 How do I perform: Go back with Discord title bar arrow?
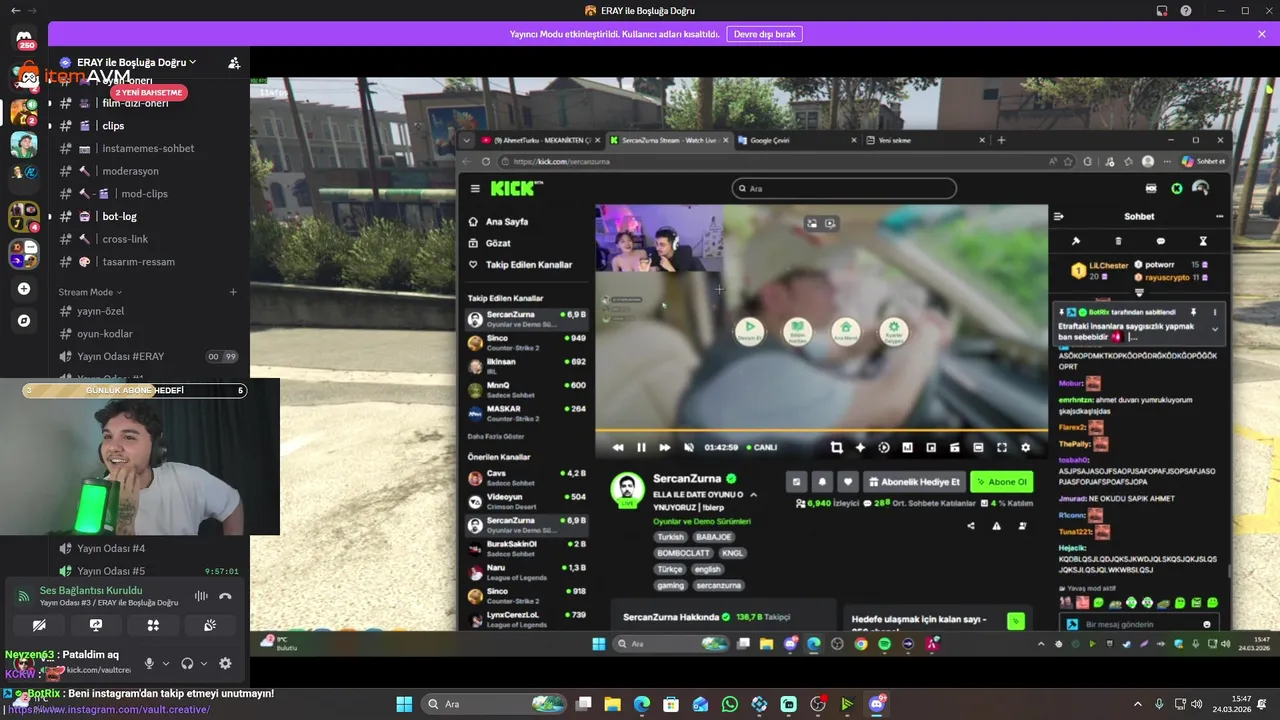pyautogui.click(x=15, y=11)
